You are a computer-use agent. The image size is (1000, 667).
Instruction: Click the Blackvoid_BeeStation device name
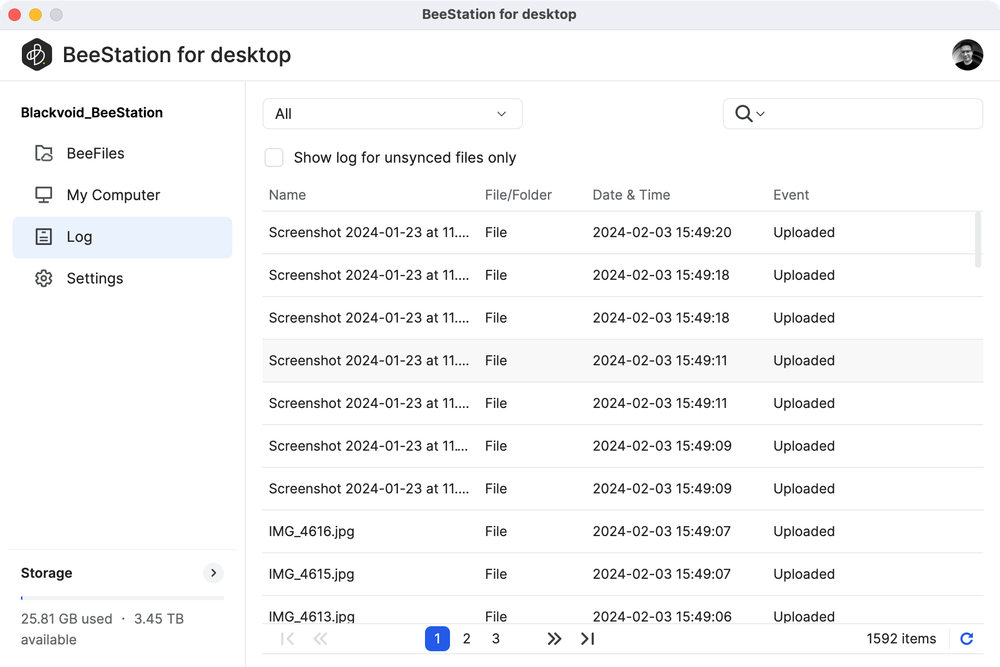tap(92, 112)
